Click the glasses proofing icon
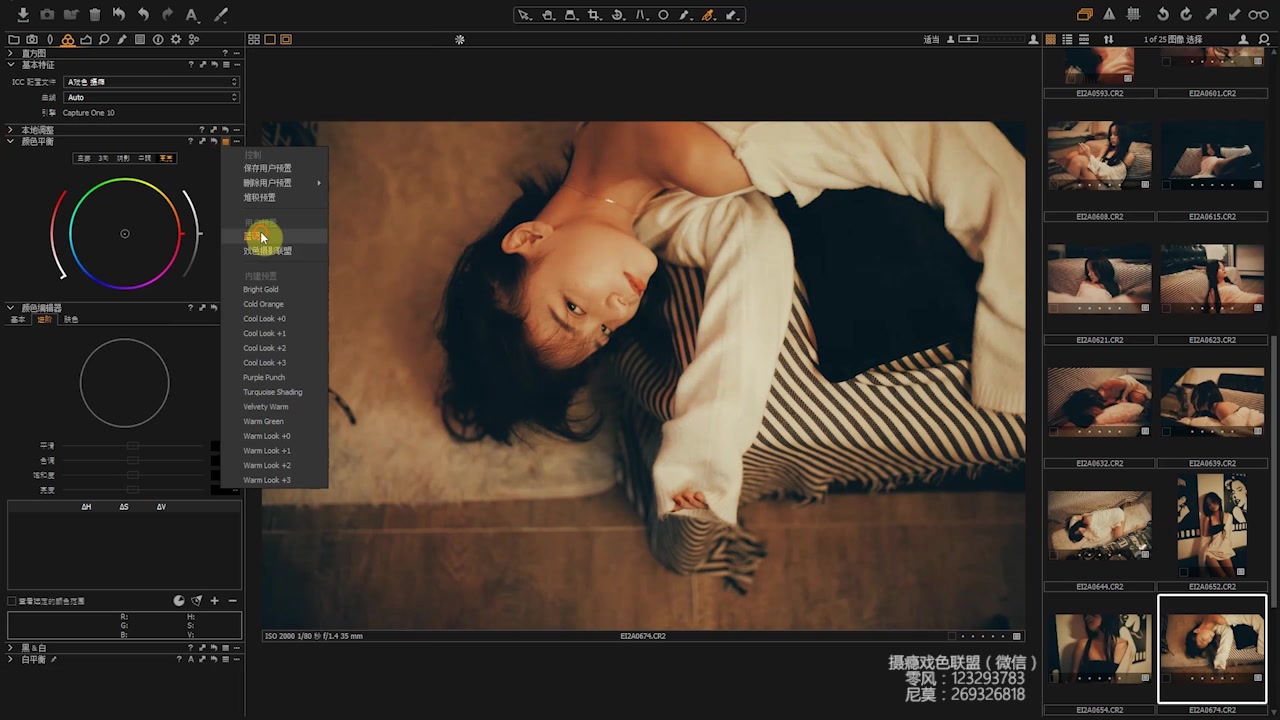The width and height of the screenshot is (1280, 720). (1259, 15)
